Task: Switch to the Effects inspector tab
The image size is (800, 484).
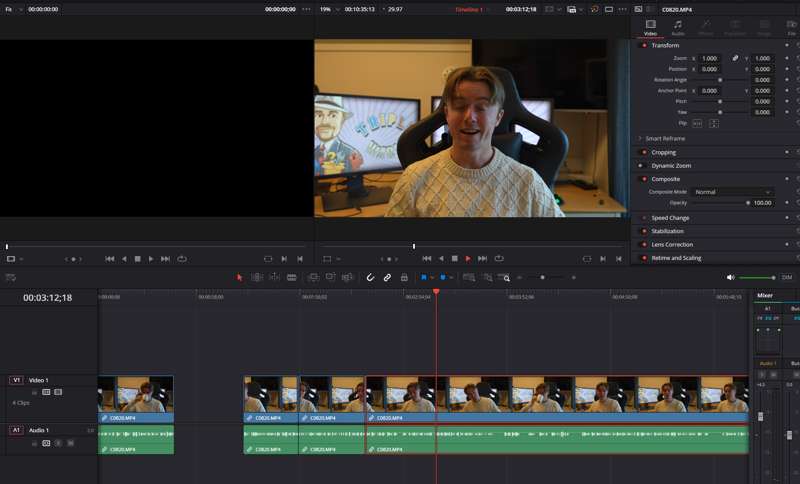Action: [706, 28]
